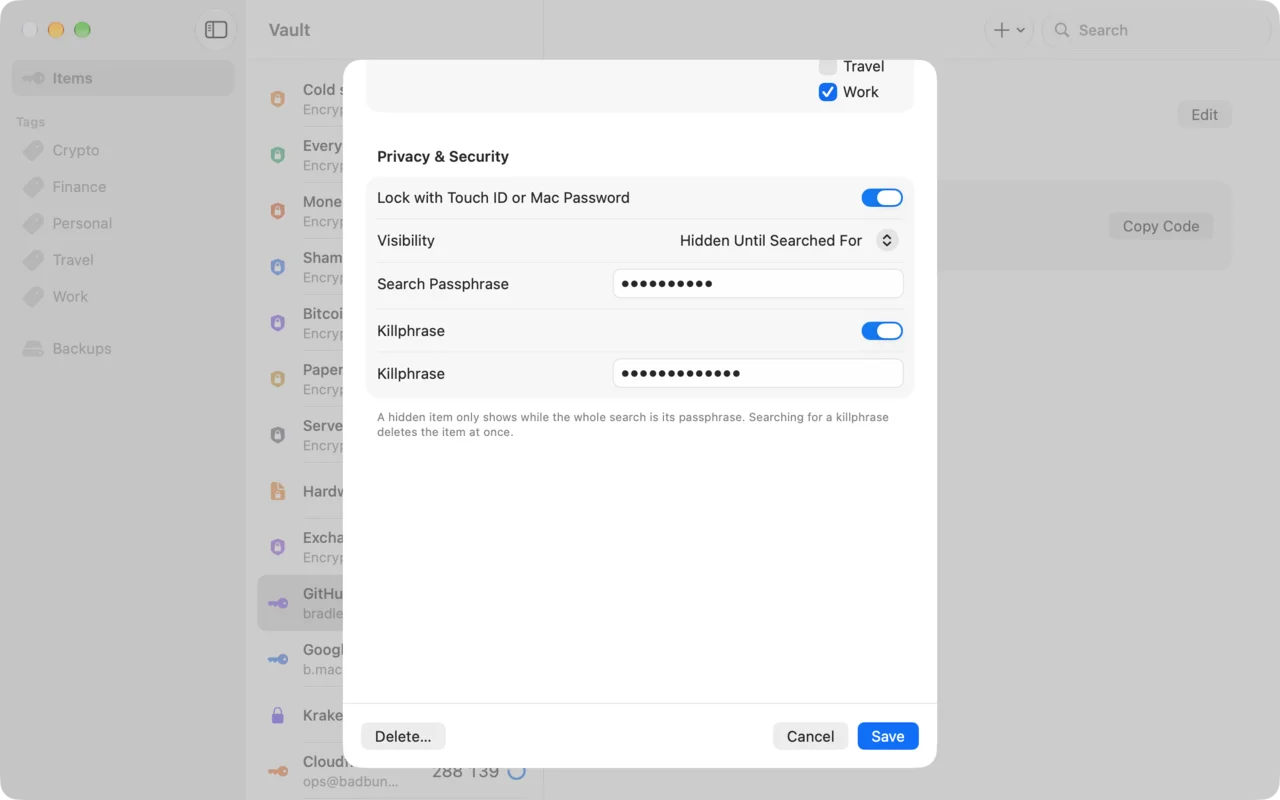Viewport: 1280px width, 800px height.
Task: Click the purple shield icon beside Bitcoi
Action: [278, 323]
